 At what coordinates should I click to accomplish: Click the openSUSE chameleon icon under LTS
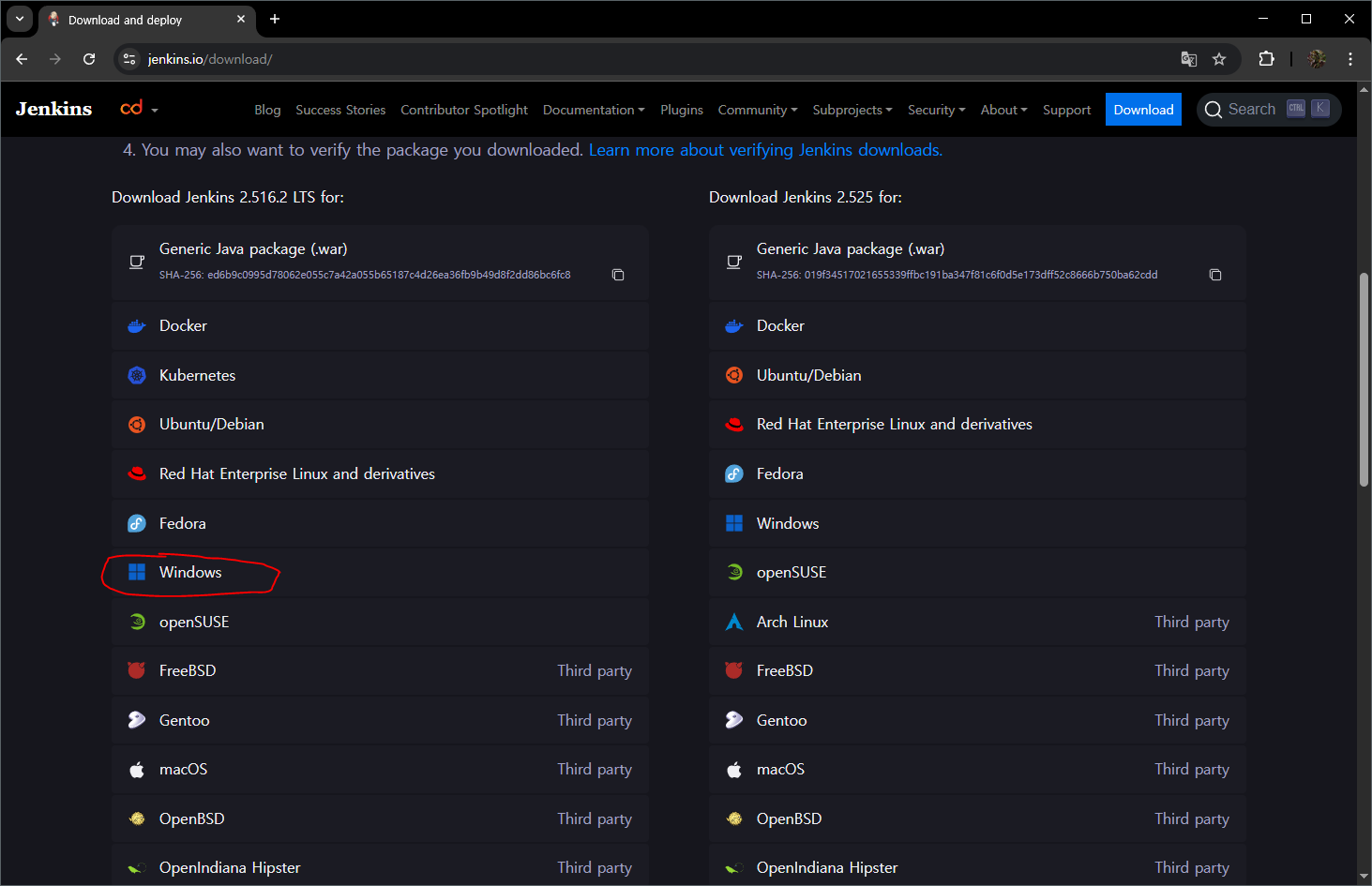click(x=137, y=622)
